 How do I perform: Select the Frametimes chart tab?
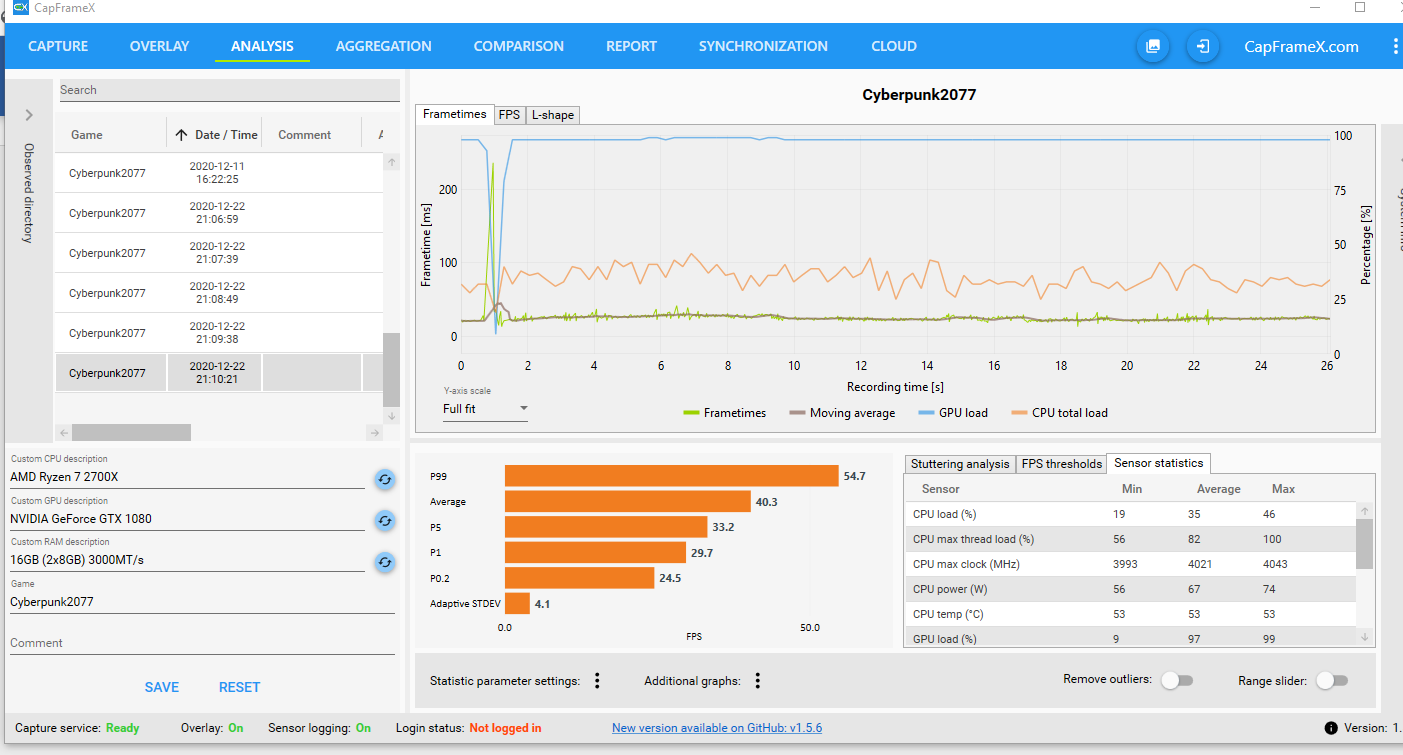(455, 114)
